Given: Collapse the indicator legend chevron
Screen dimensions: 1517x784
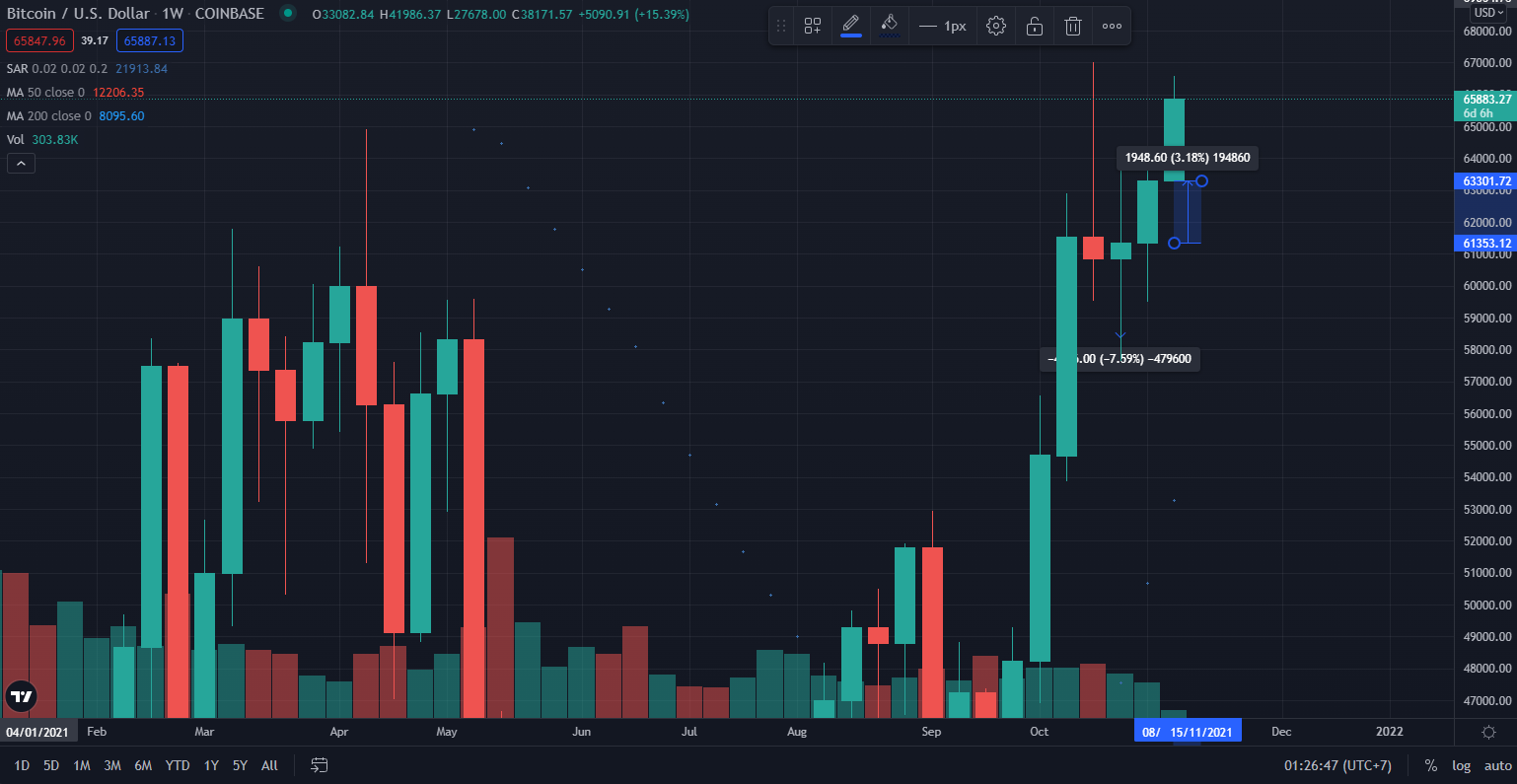Looking at the screenshot, I should click(x=21, y=163).
